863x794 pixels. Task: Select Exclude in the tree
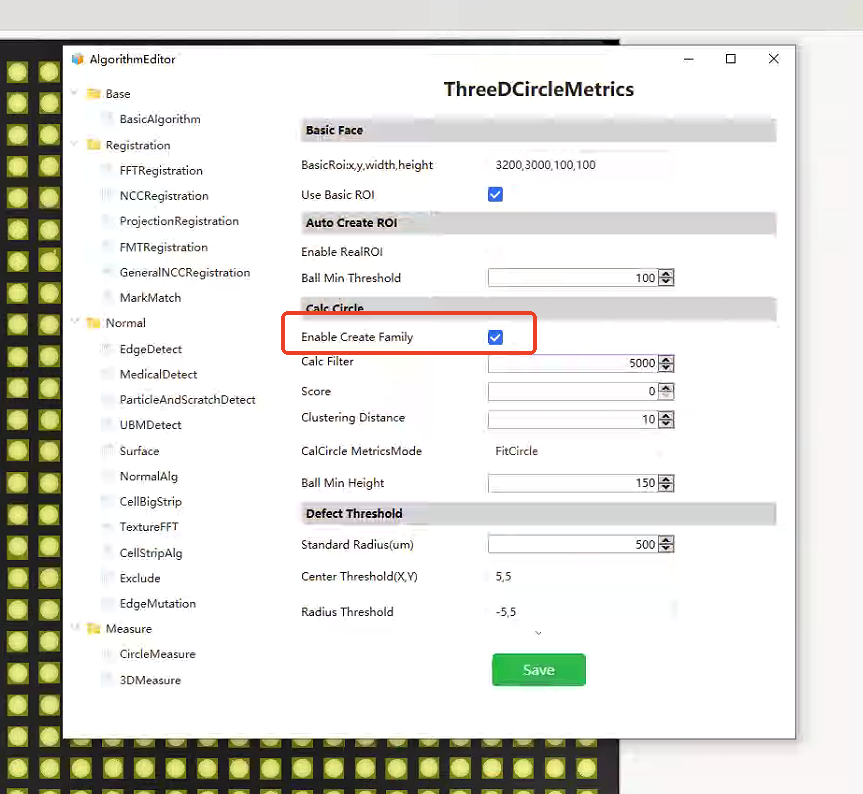pos(140,578)
